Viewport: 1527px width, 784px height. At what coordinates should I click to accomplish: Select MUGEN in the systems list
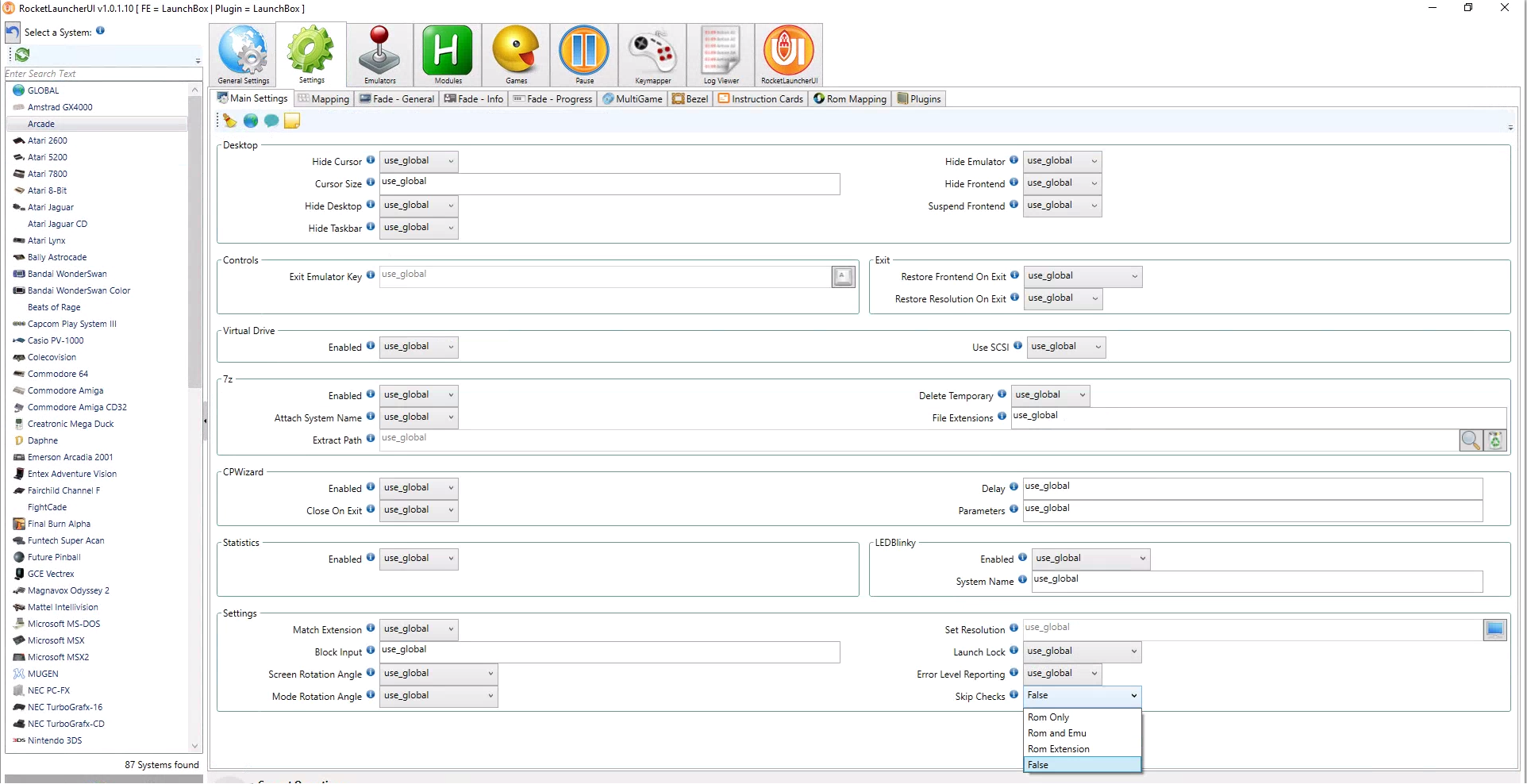(97, 674)
